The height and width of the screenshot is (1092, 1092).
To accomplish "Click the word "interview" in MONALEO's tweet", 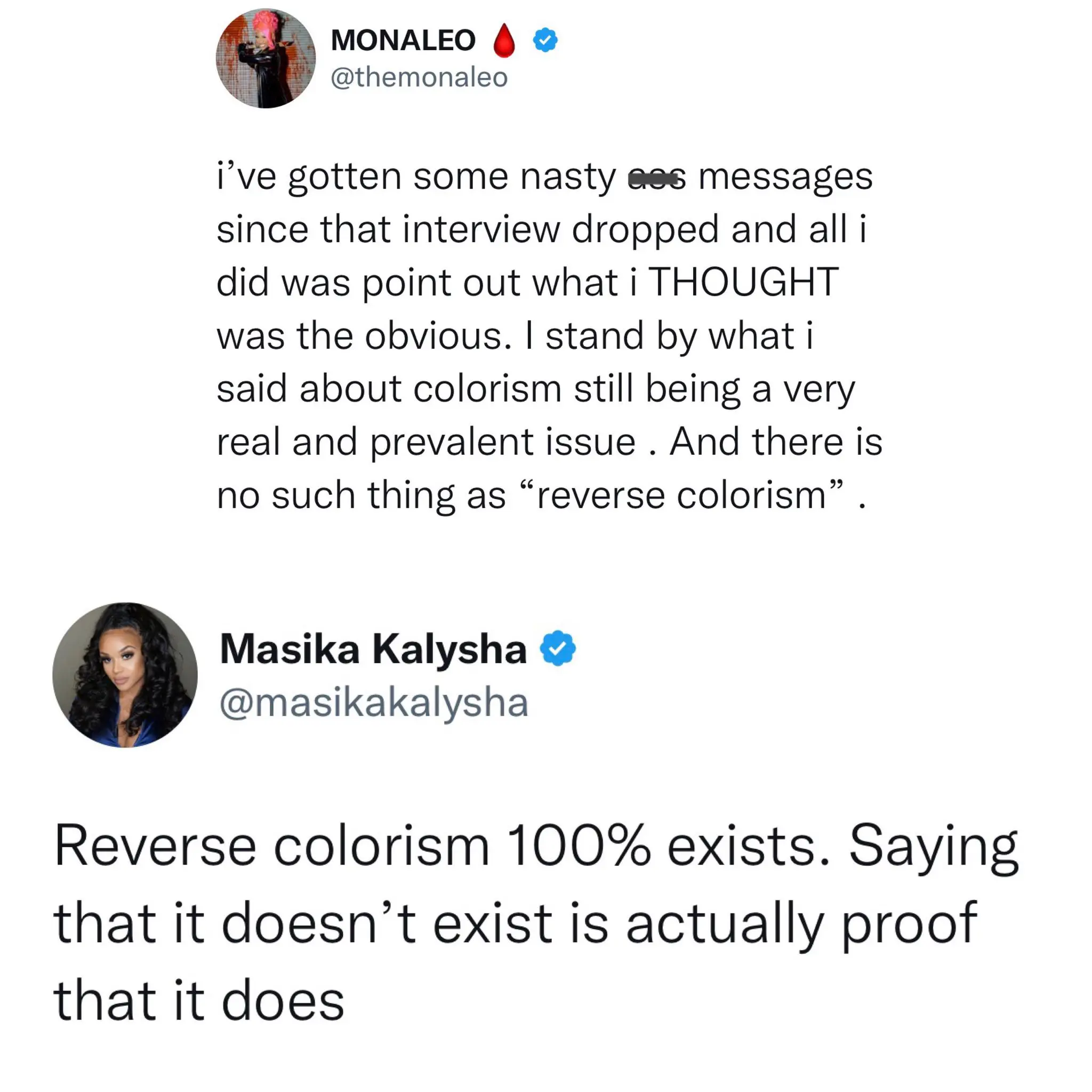I will pyautogui.click(x=481, y=229).
